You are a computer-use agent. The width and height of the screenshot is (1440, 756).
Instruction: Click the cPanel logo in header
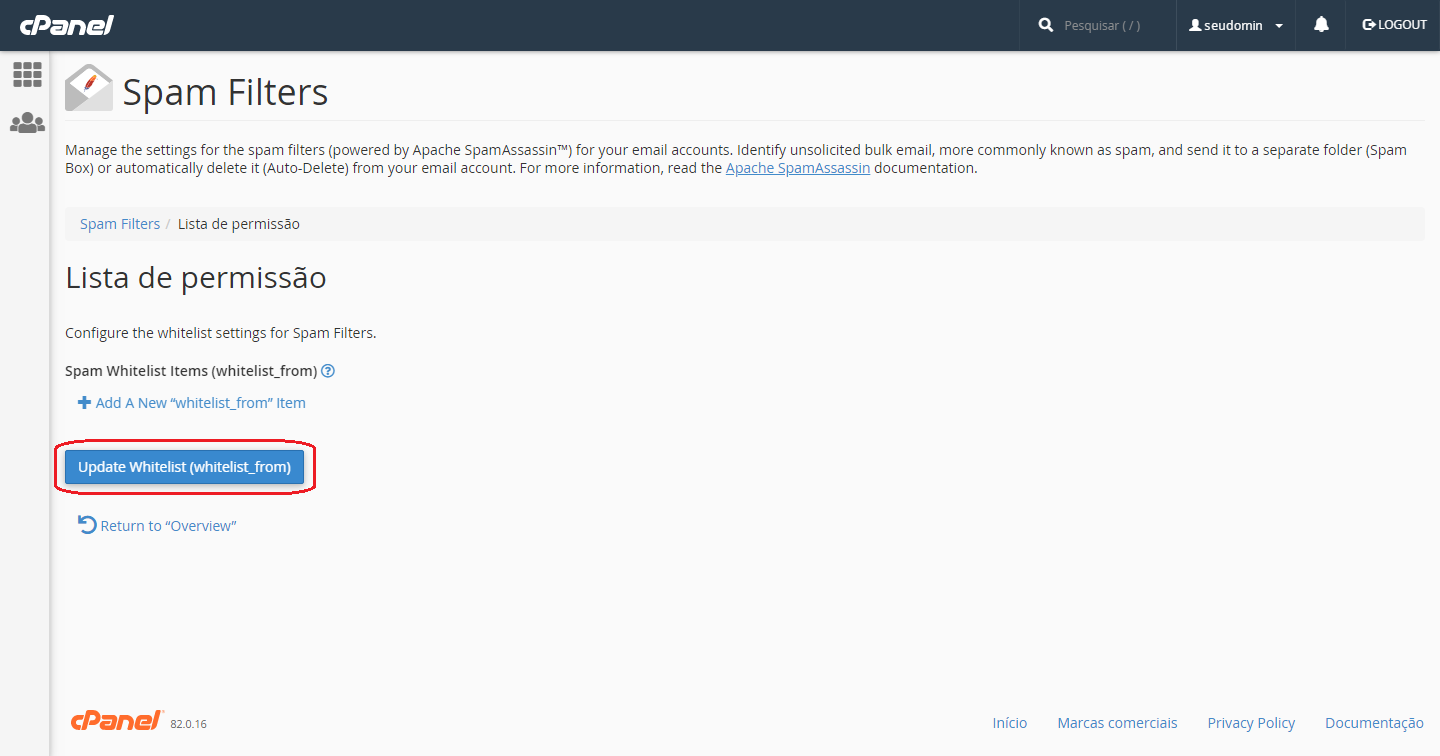[x=66, y=25]
